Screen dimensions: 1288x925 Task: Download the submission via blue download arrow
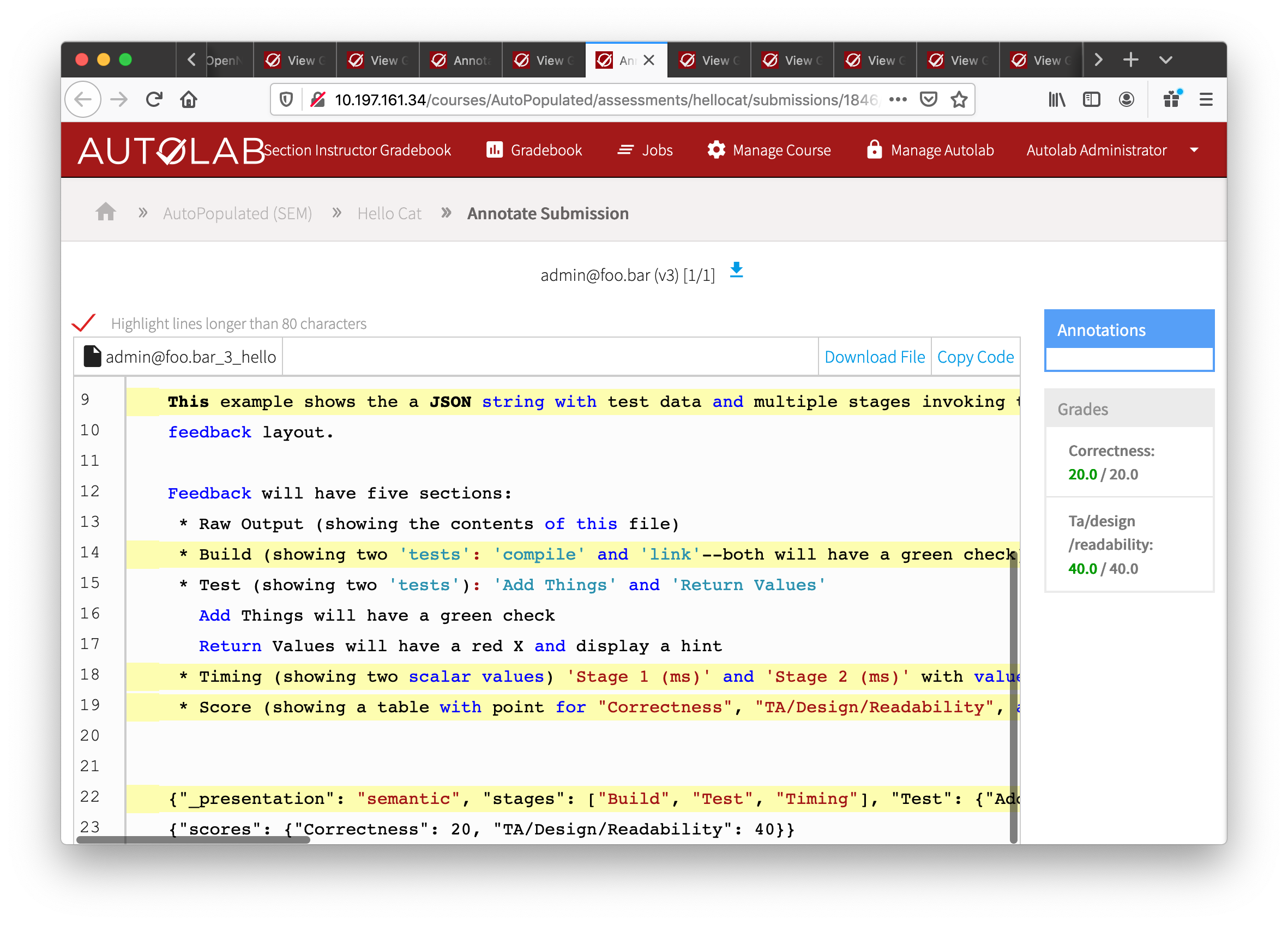(737, 272)
